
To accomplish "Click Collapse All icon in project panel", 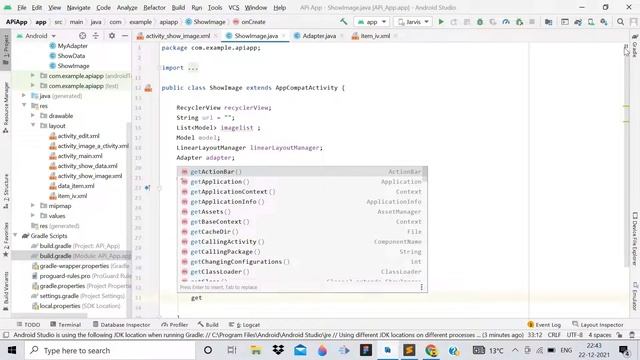I will click(96, 36).
